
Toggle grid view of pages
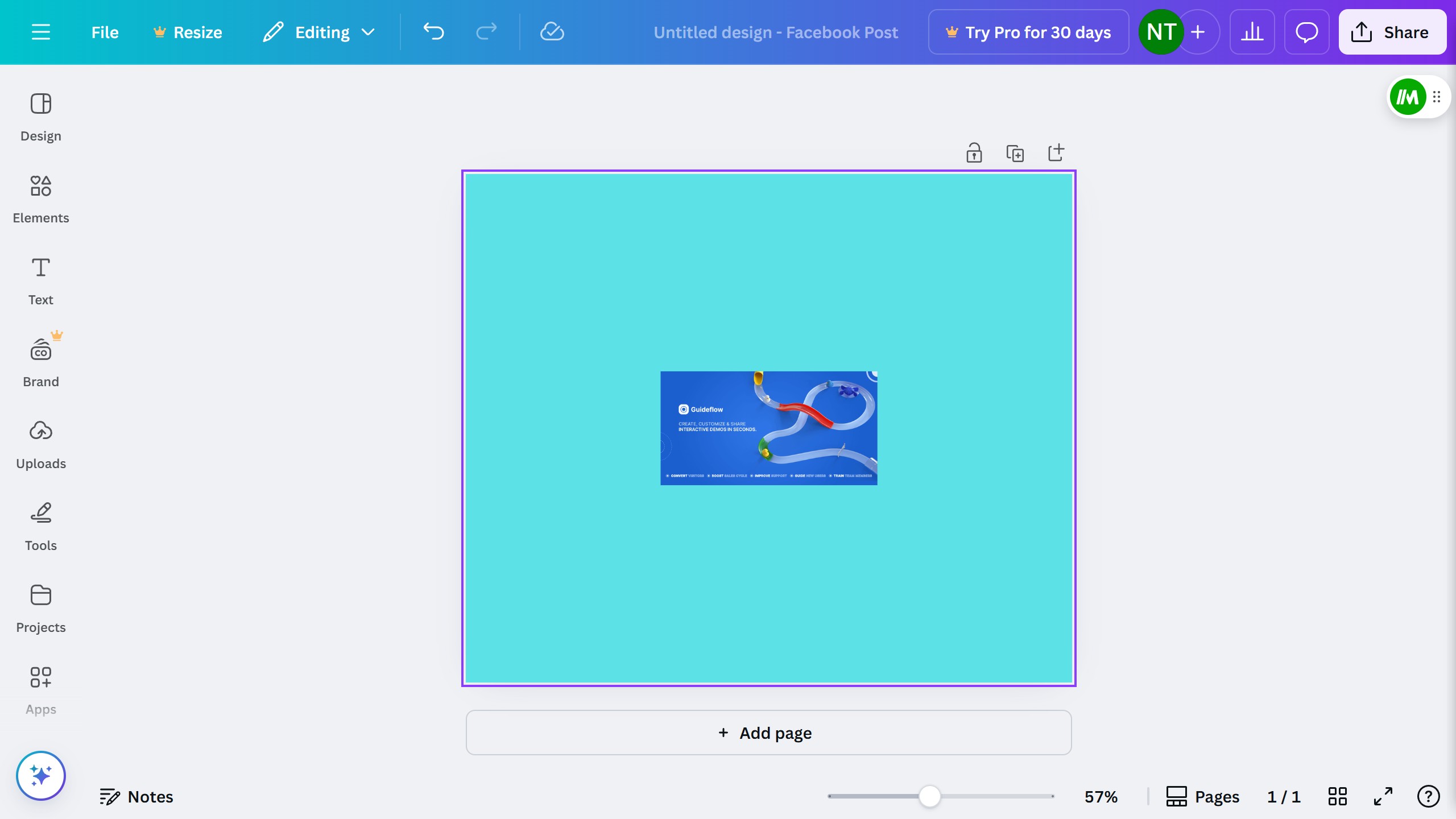[x=1337, y=796]
